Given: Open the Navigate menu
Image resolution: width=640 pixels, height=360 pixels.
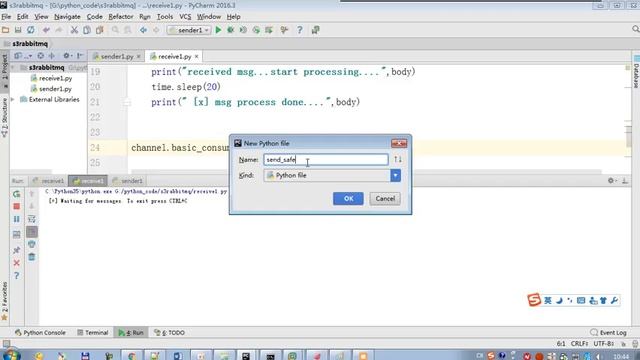Looking at the screenshot, I should tap(67, 17).
